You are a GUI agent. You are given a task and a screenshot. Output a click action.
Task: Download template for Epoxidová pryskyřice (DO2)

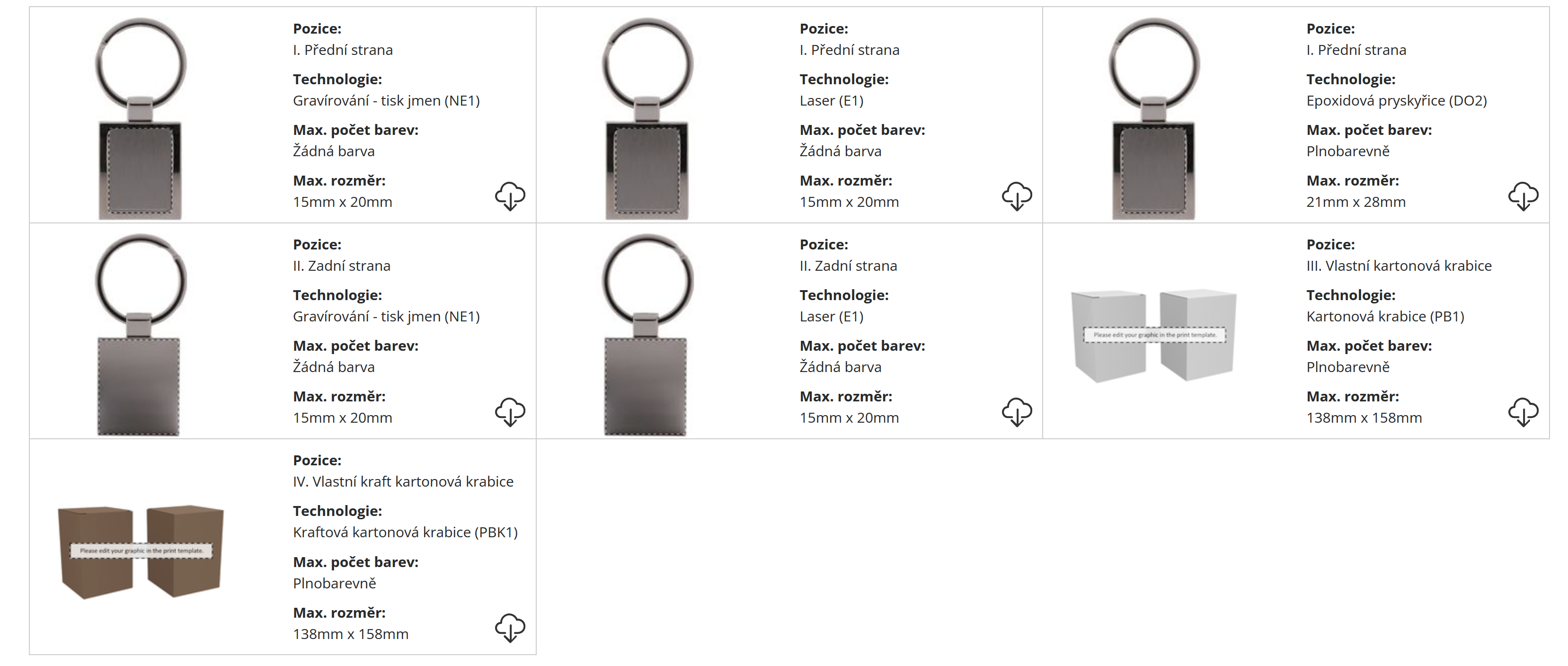point(1523,196)
